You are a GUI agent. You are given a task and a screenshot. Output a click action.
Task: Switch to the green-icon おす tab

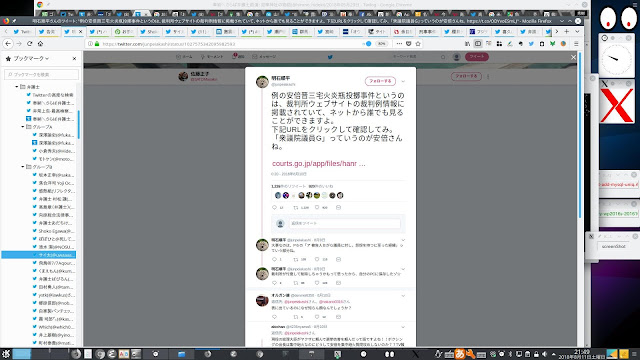(124, 31)
